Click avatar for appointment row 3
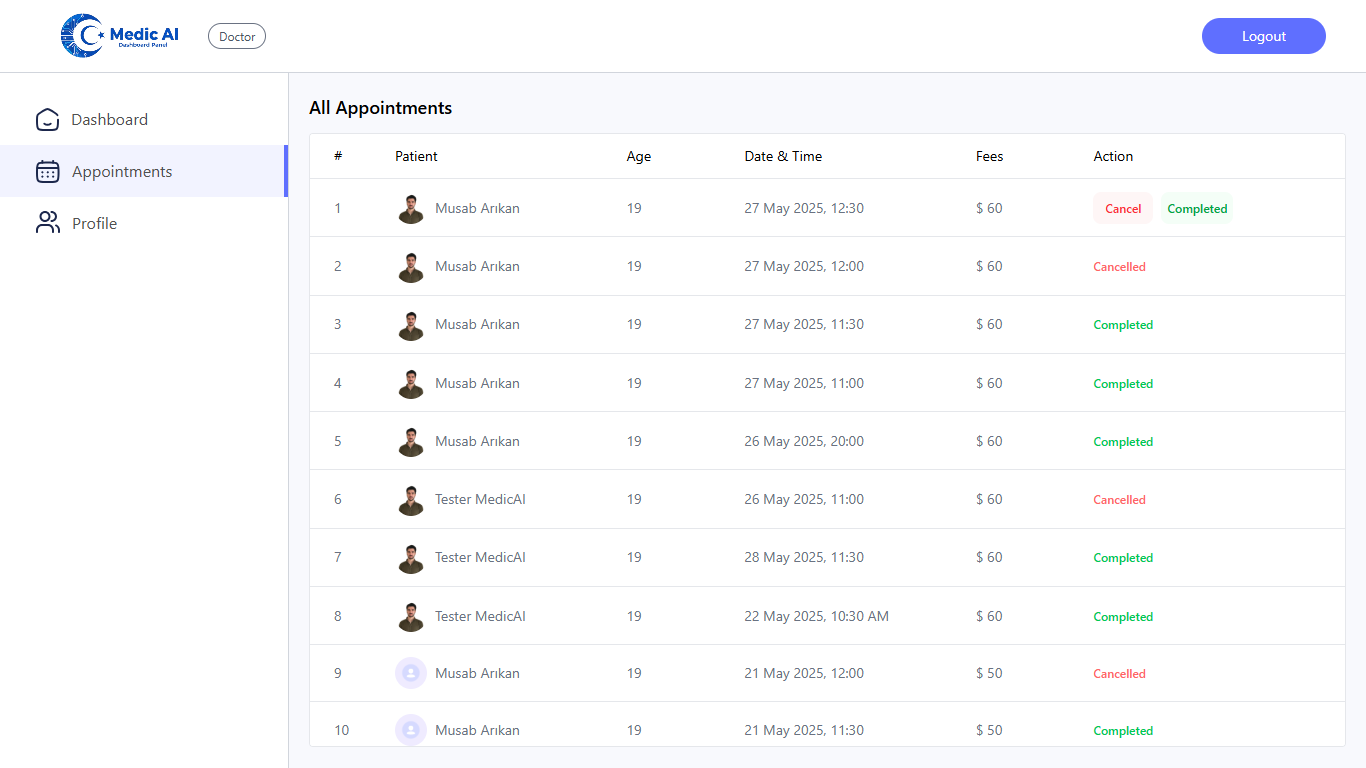 pyautogui.click(x=411, y=325)
